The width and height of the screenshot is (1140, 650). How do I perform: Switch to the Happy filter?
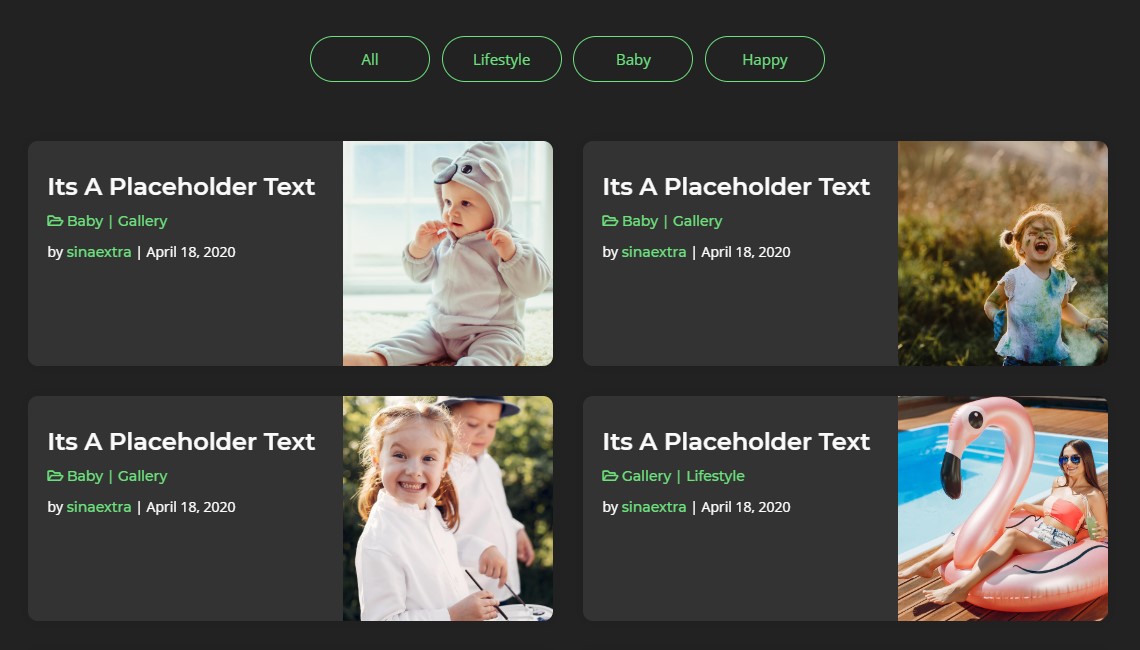pos(765,59)
